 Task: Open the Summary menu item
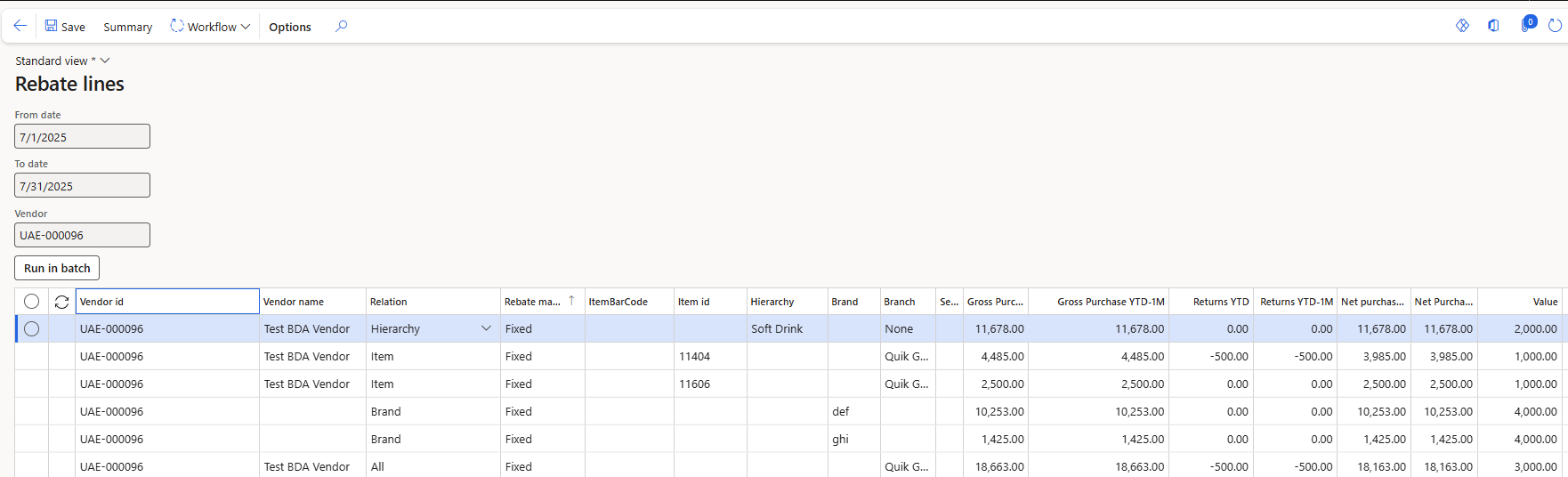coord(127,27)
